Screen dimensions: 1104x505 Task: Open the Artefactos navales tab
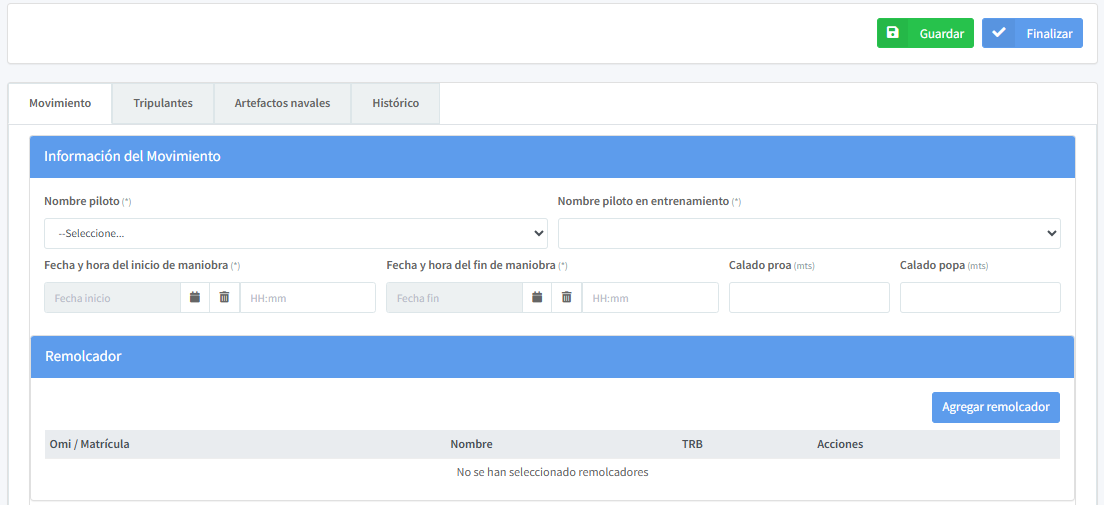coord(282,103)
